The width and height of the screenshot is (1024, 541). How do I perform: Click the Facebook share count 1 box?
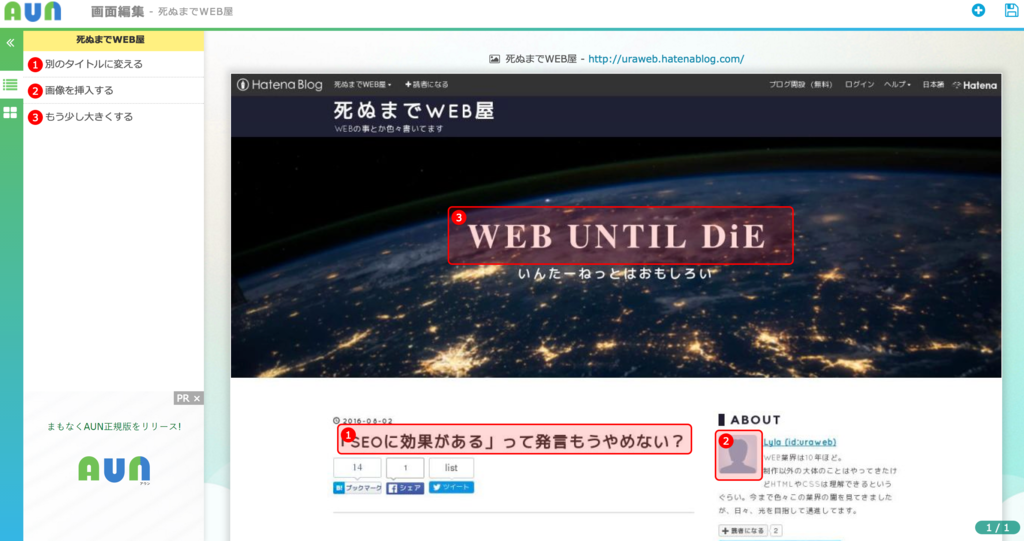tap(405, 468)
